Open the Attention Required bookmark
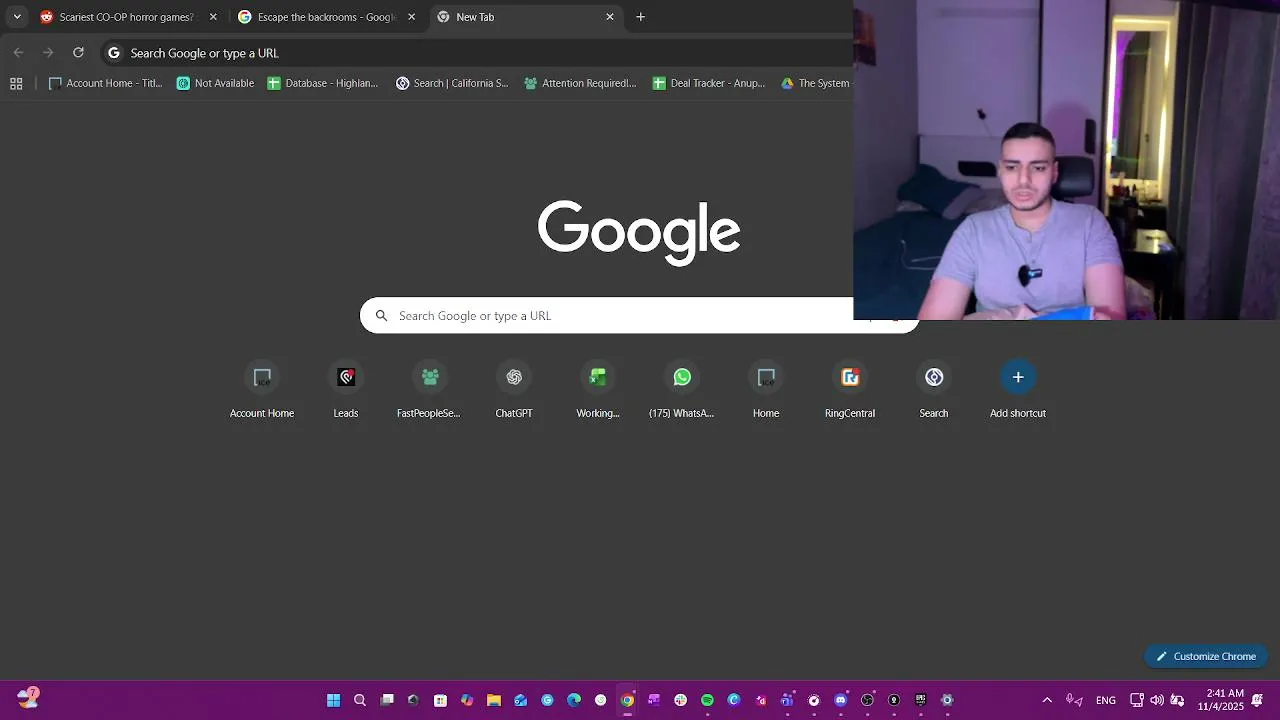Image resolution: width=1280 pixels, height=720 pixels. coord(580,83)
